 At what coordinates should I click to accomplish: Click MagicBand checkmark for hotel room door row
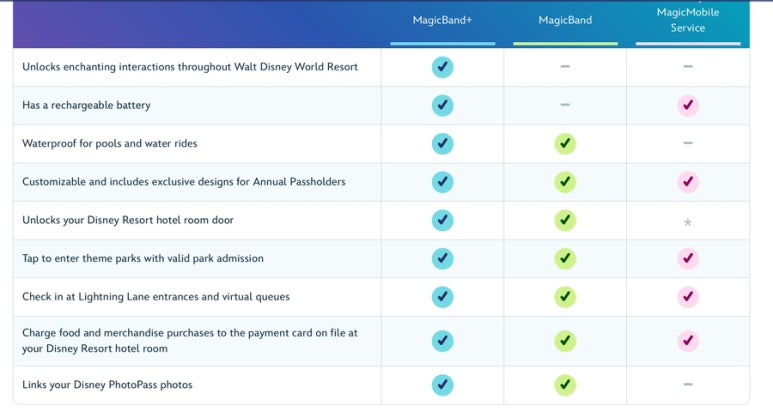tap(565, 220)
